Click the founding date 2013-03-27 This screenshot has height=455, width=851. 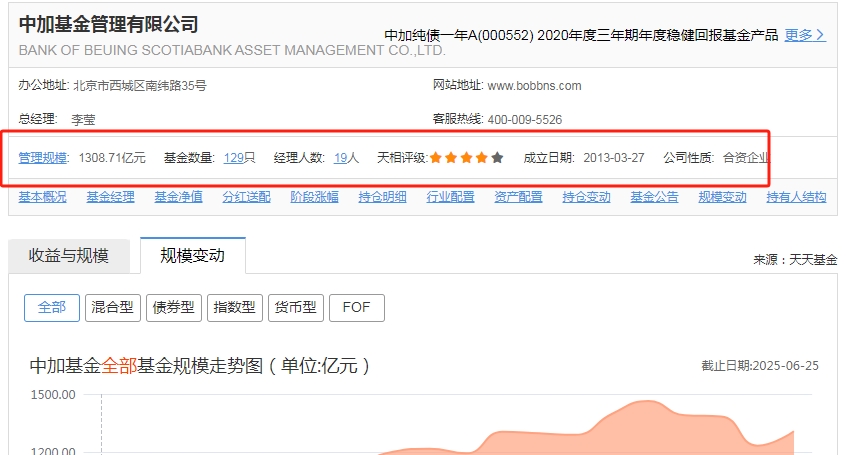click(x=614, y=158)
